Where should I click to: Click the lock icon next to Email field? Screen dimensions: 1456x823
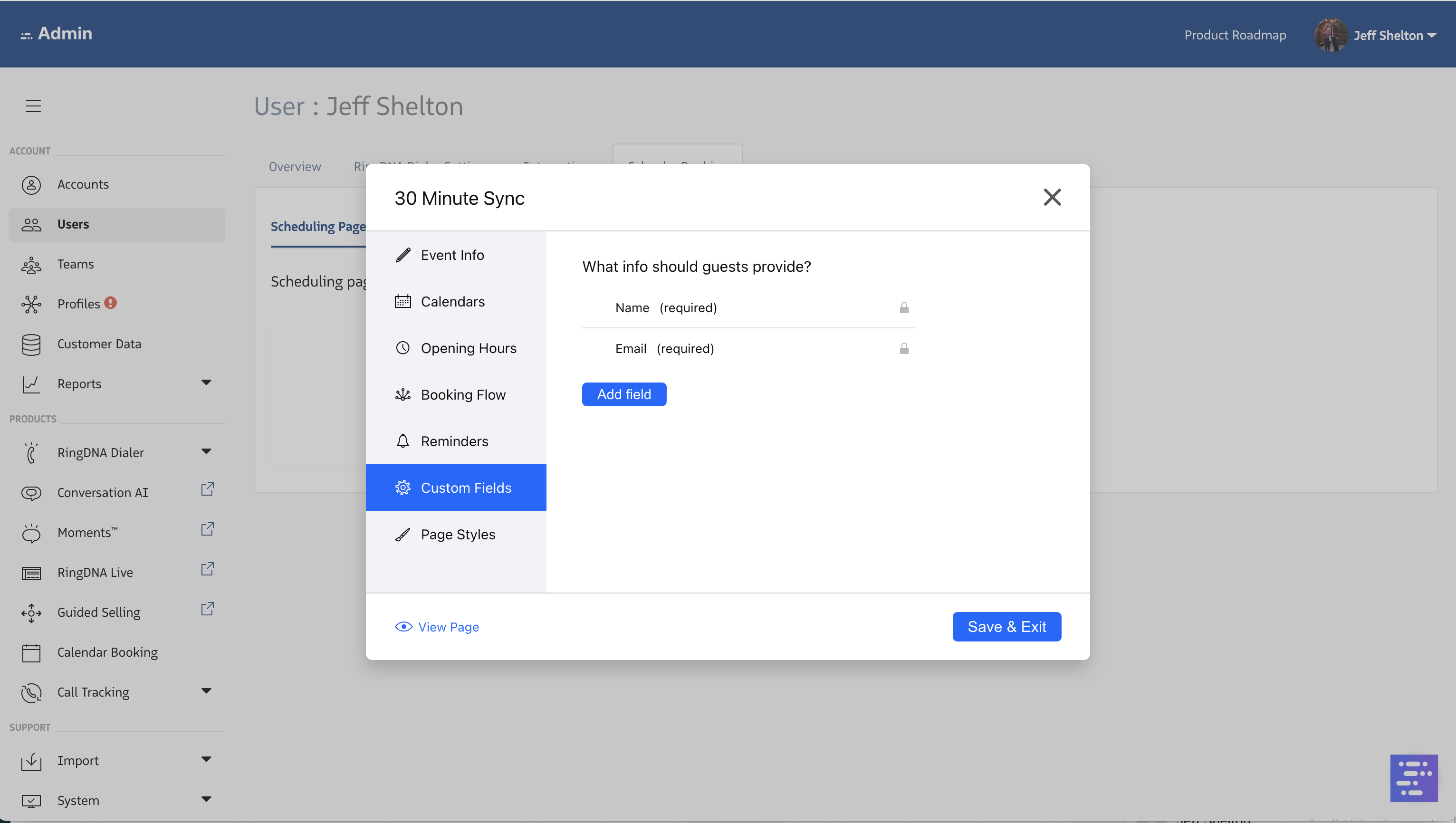click(904, 348)
